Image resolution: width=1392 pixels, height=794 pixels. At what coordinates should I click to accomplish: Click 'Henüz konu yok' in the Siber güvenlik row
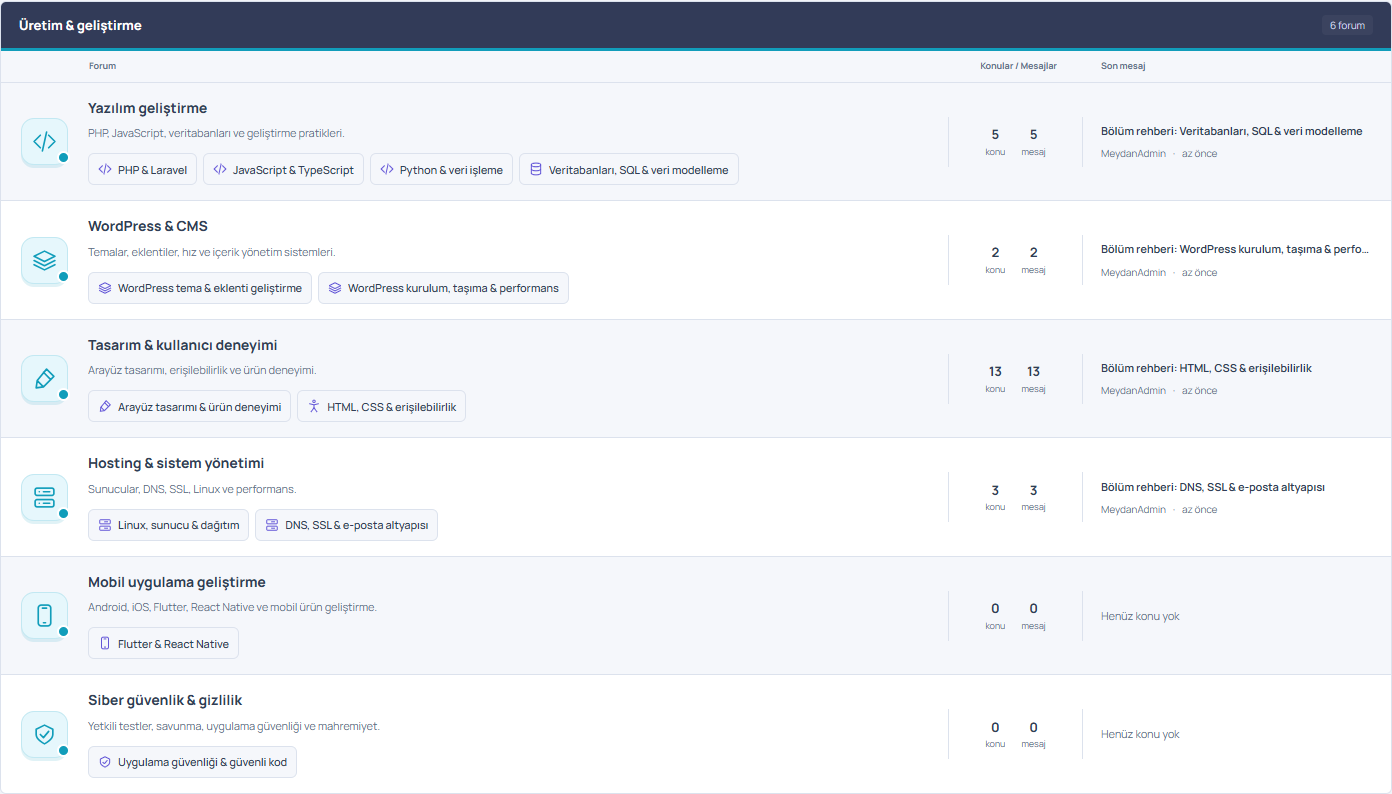point(1140,734)
